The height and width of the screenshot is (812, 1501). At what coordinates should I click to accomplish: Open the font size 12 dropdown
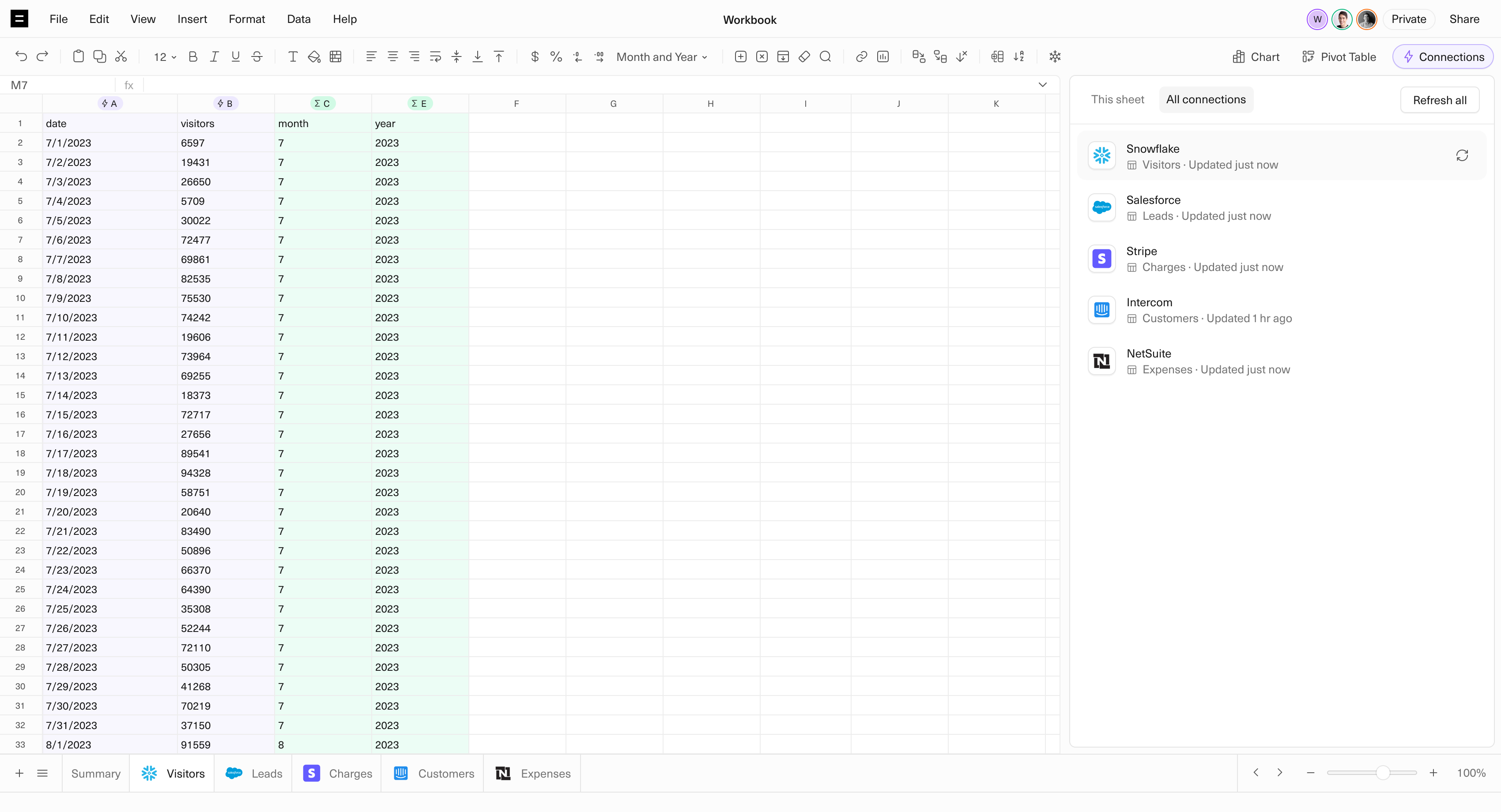165,57
